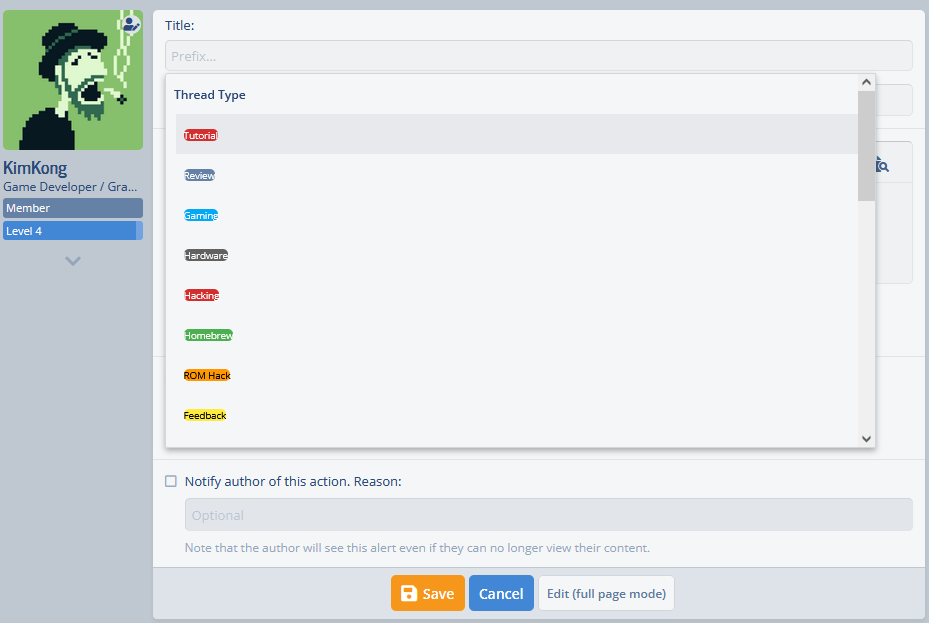
Task: Click the Optional reason input field
Action: pos(549,515)
